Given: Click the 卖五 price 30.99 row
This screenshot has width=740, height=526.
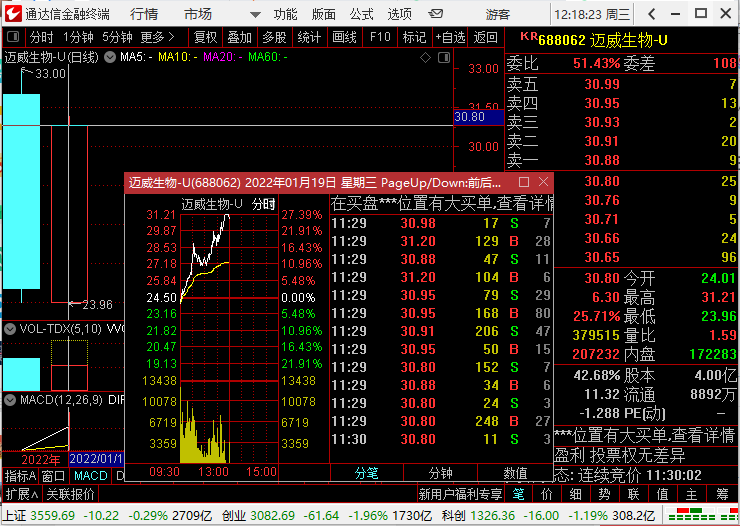Looking at the screenshot, I should [622, 84].
